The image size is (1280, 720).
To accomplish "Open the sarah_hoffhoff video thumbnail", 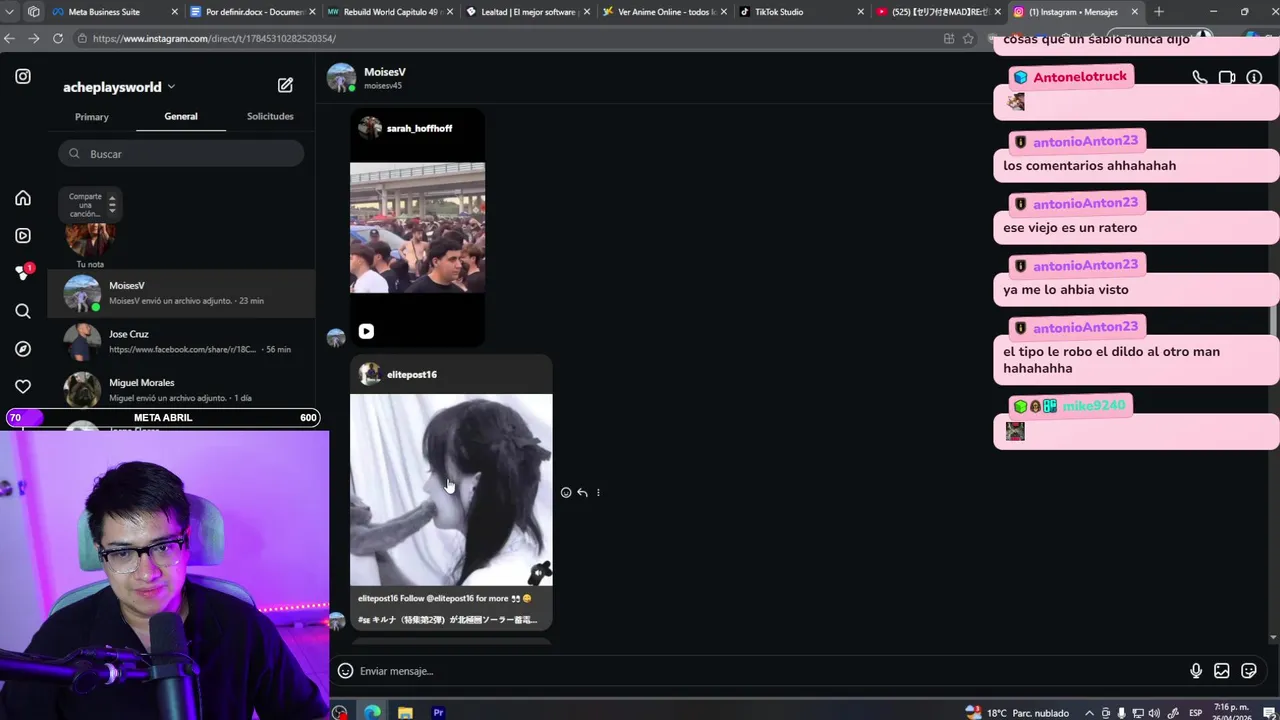I will [x=417, y=228].
